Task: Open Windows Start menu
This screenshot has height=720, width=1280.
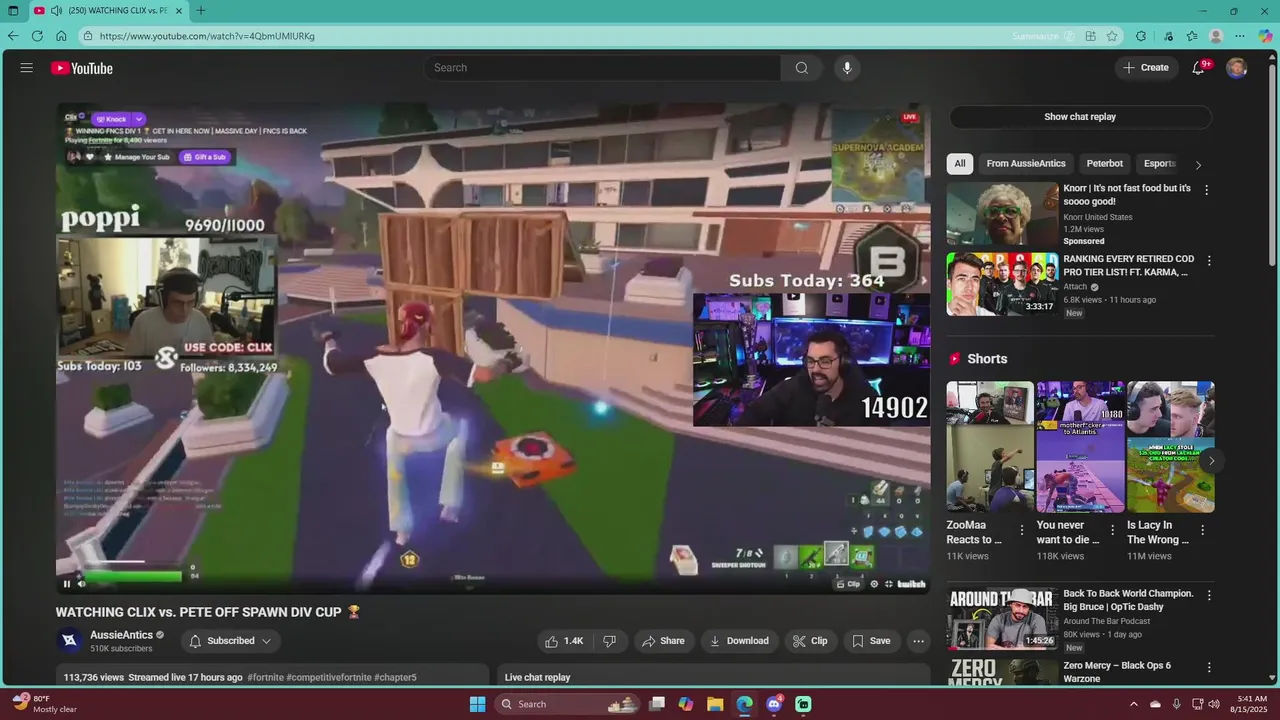Action: click(x=477, y=704)
